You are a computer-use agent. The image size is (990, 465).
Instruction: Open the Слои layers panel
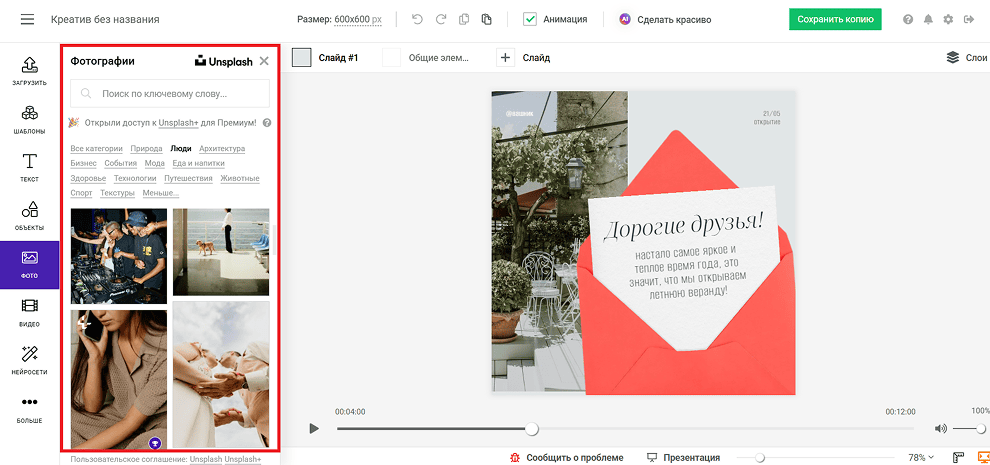[x=967, y=57]
